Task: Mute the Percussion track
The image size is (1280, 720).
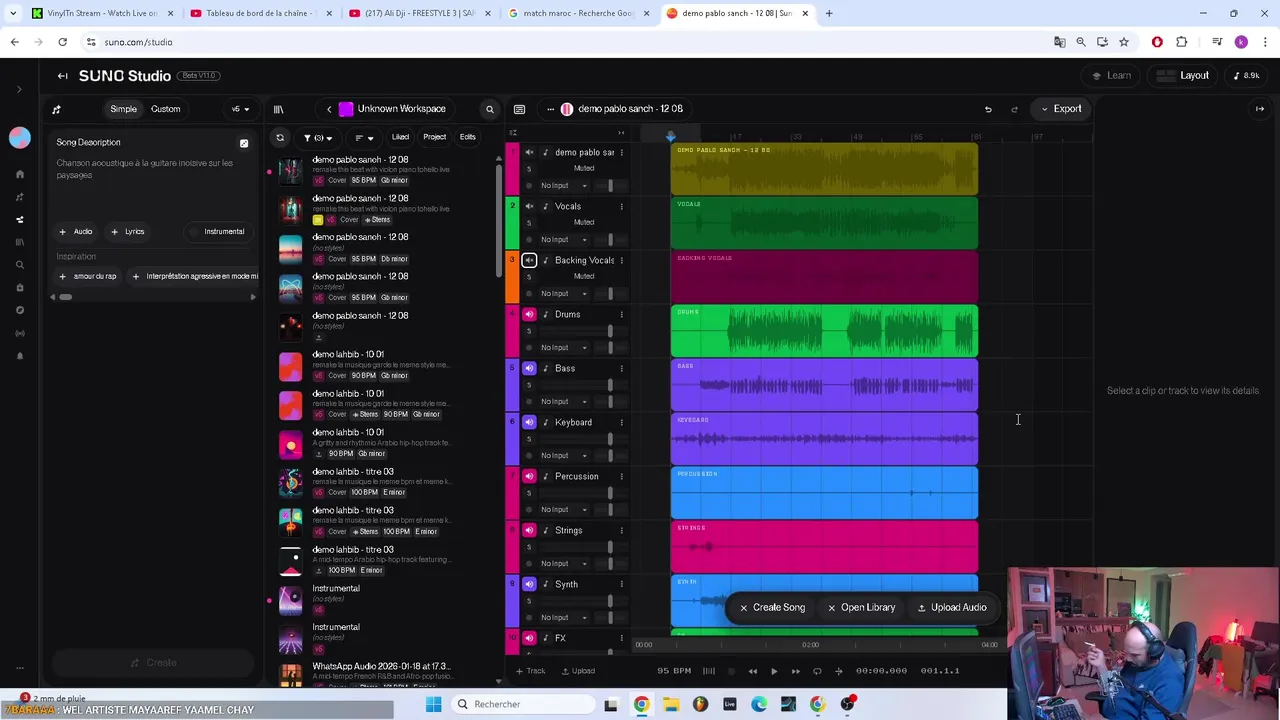Action: click(x=529, y=476)
